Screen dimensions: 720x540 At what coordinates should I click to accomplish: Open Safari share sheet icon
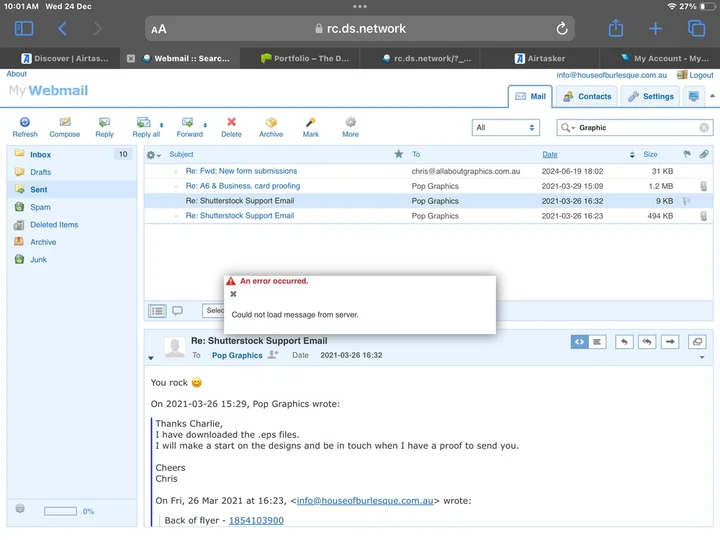(x=616, y=28)
